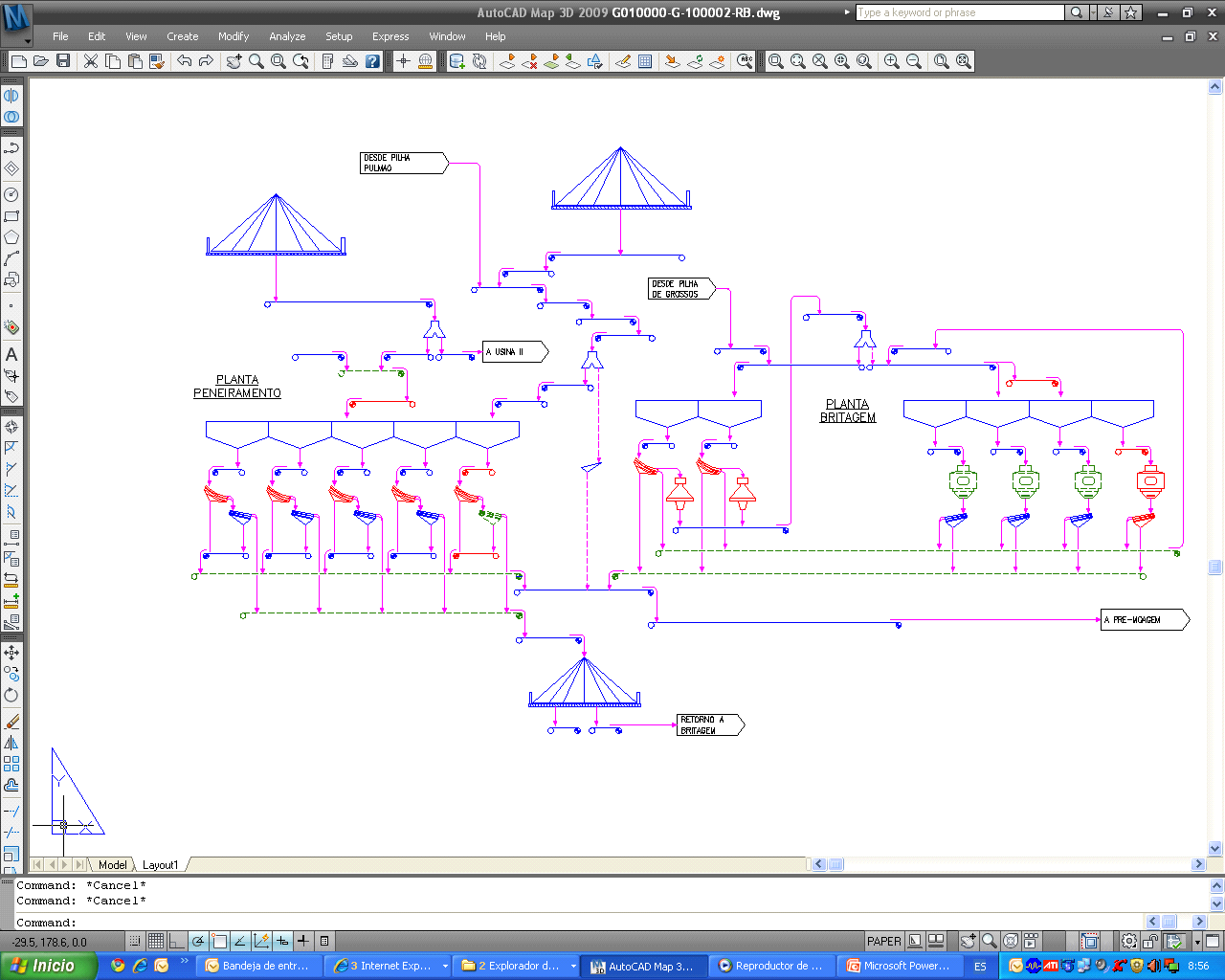Expand the Internet Explorer taskbar group arrow
This screenshot has height=980, width=1225.
pyautogui.click(x=445, y=967)
